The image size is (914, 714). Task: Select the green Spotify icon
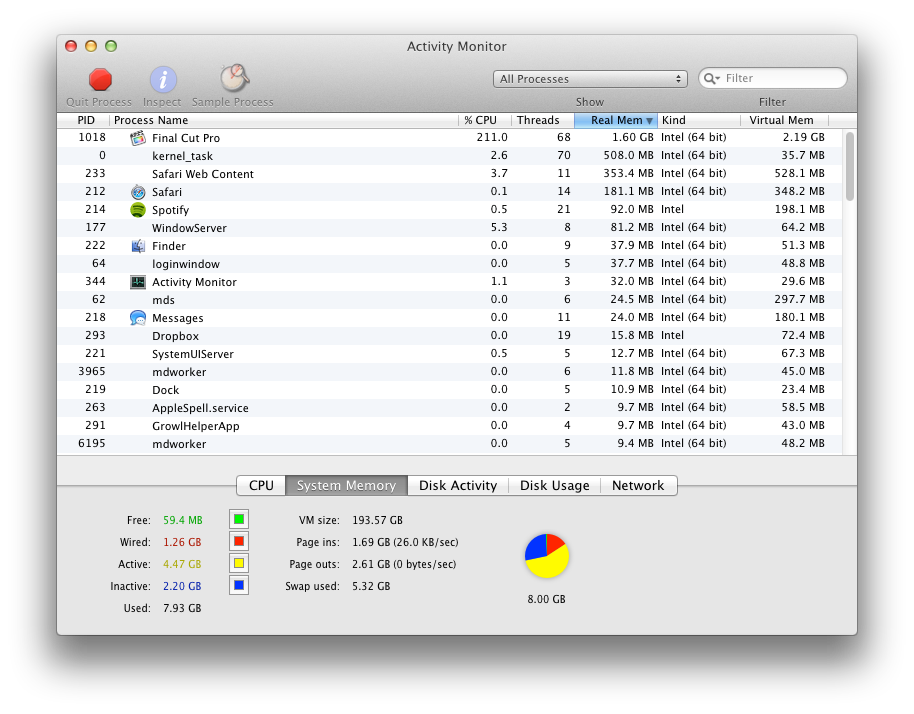point(138,210)
